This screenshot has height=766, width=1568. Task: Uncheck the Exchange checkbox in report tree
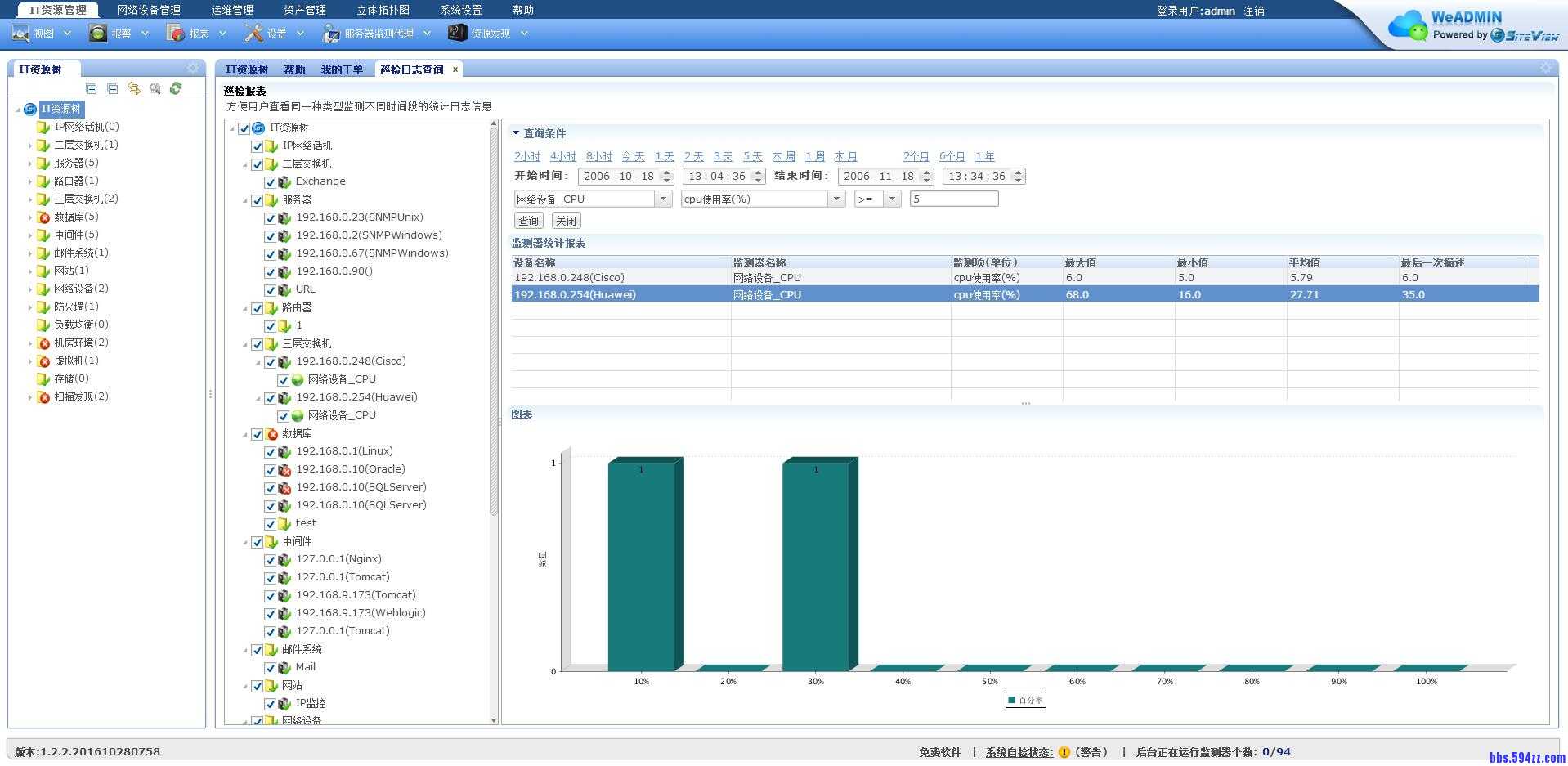pyautogui.click(x=271, y=182)
